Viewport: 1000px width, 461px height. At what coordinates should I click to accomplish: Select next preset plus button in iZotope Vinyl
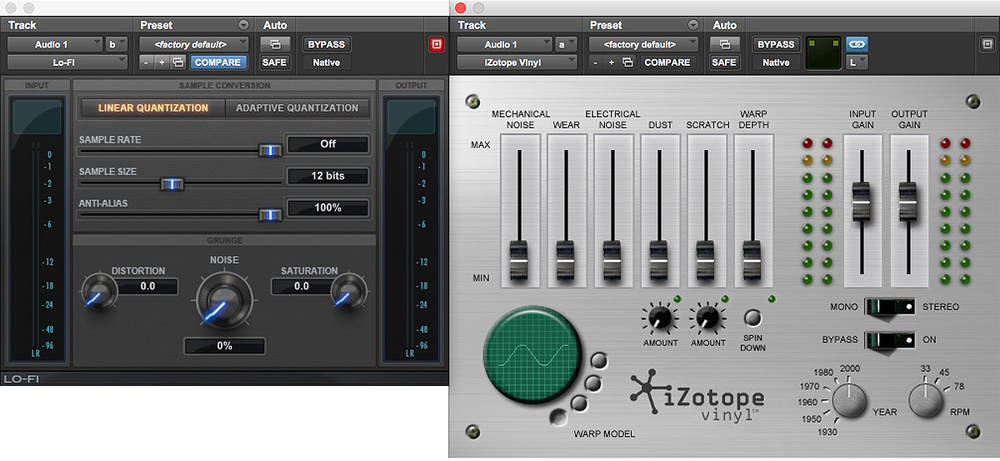coord(612,62)
